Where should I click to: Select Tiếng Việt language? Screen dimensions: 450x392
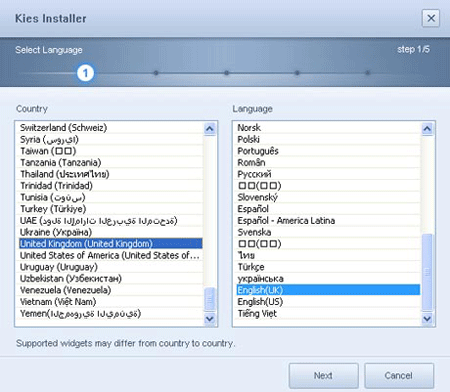point(328,313)
